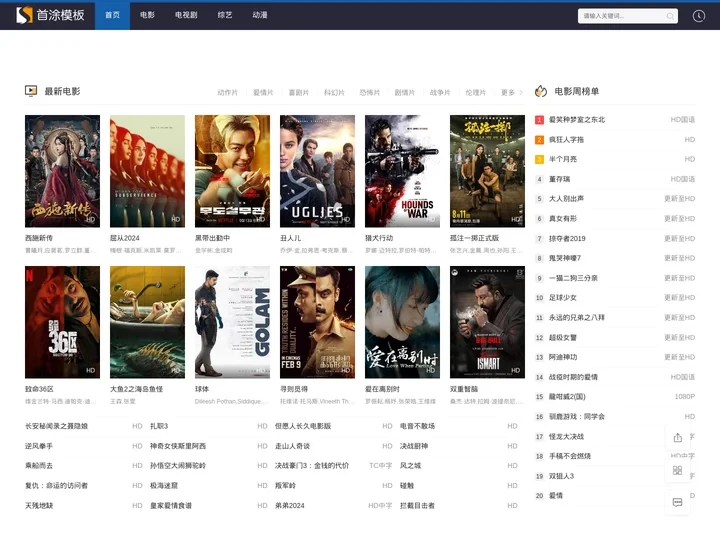Click the monitor icon beside 最新电影
The width and height of the screenshot is (720, 540).
(x=31, y=91)
